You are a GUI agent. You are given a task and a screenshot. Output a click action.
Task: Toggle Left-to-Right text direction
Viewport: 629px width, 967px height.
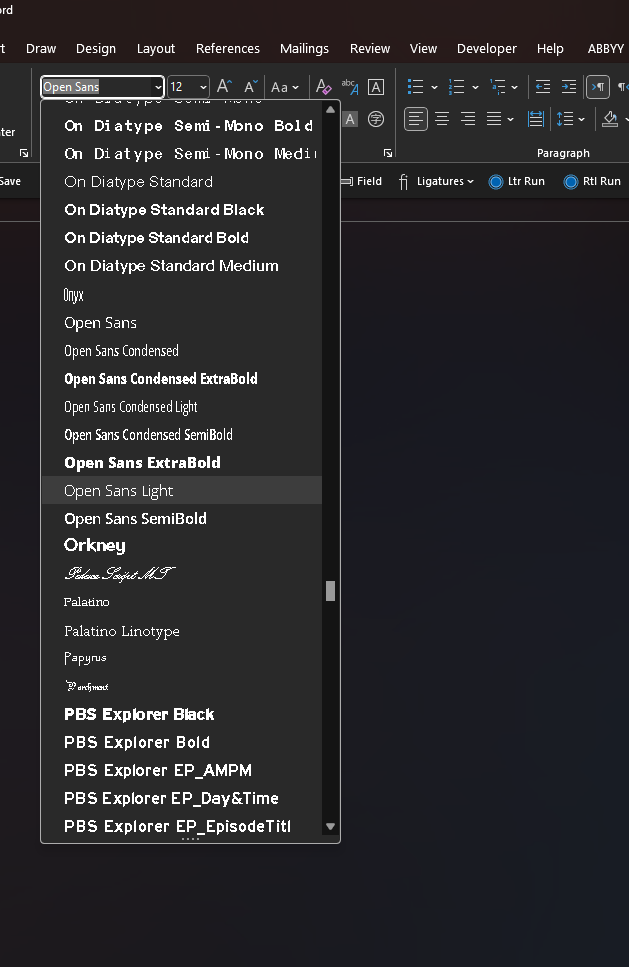click(597, 86)
